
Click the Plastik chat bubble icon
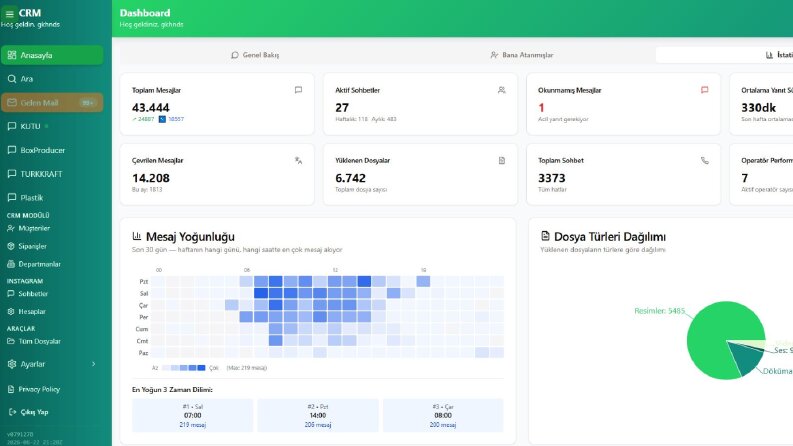tap(12, 198)
